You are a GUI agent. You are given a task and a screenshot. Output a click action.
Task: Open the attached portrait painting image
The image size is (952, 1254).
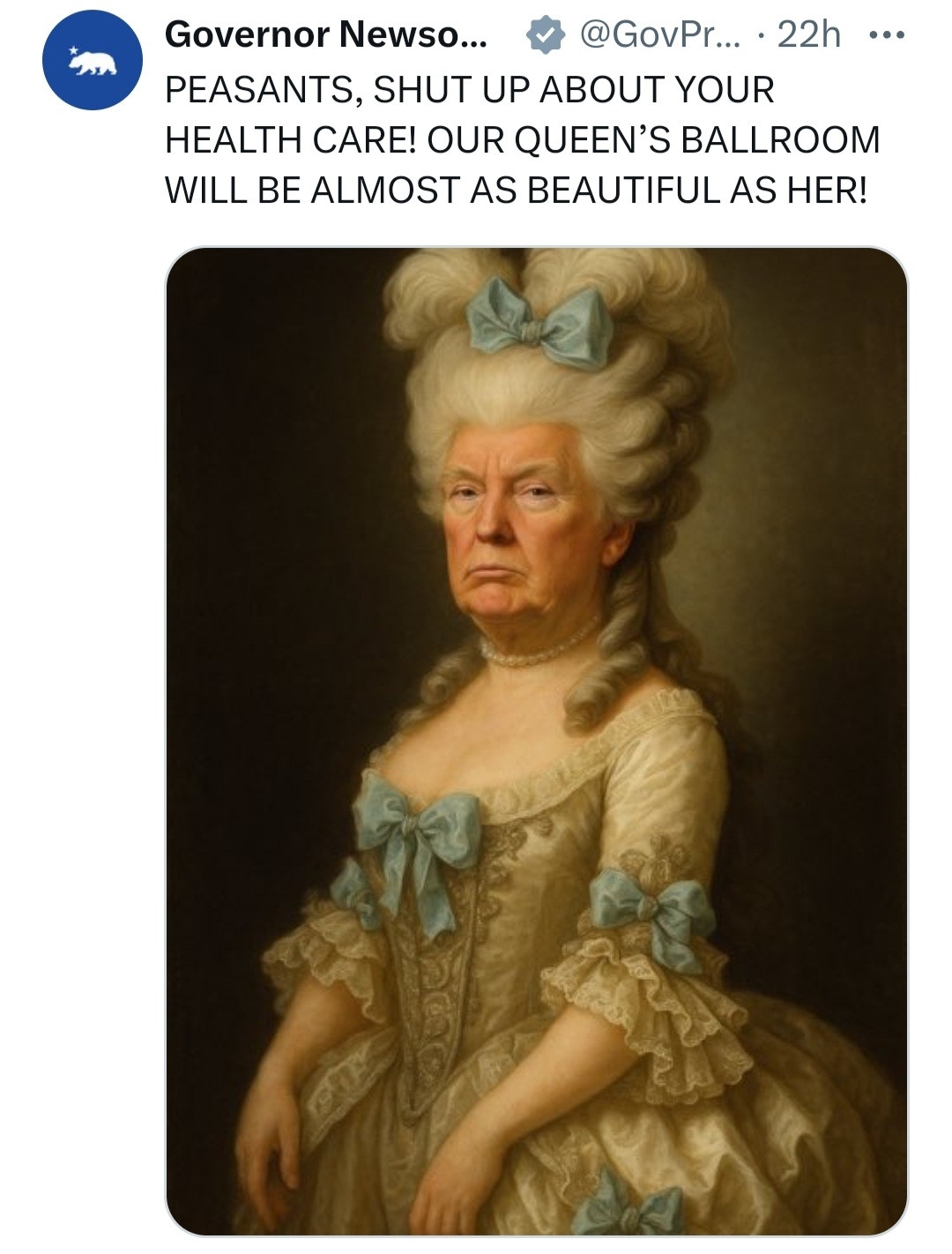coord(536,741)
